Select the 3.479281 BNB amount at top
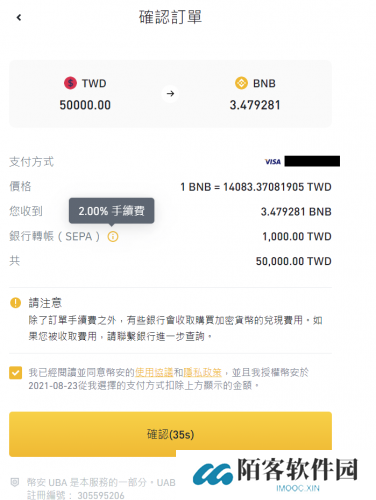The image size is (376, 500). [x=255, y=105]
